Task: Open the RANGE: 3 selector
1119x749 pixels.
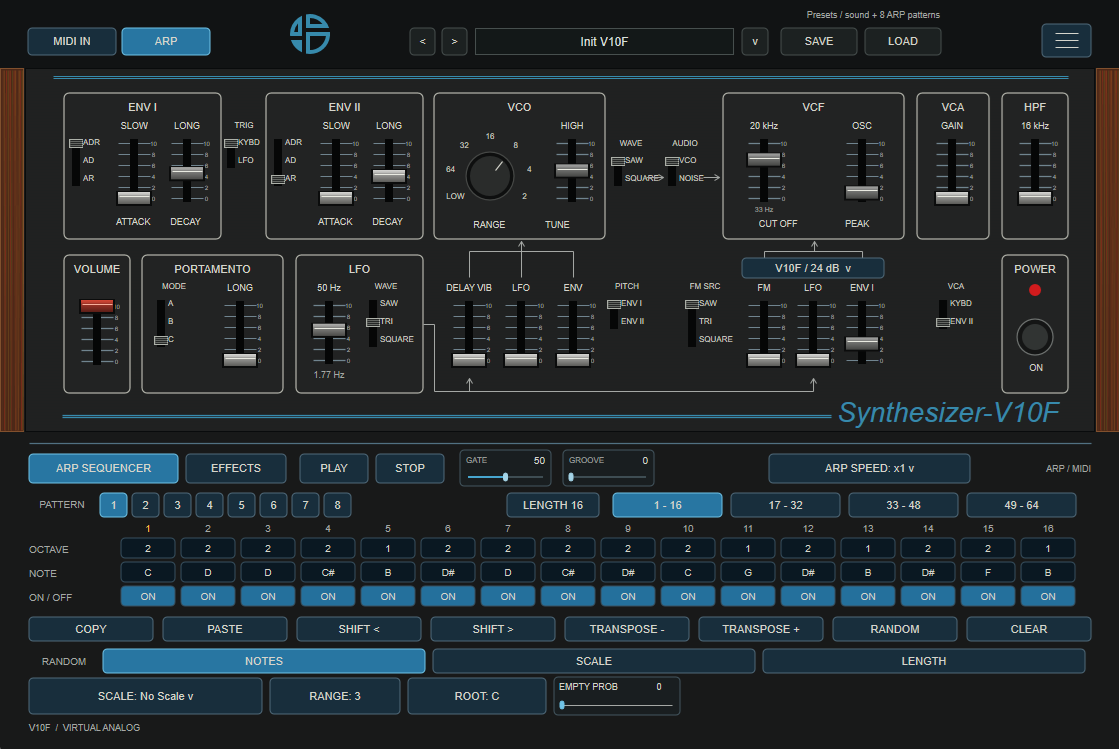Action: [335, 696]
